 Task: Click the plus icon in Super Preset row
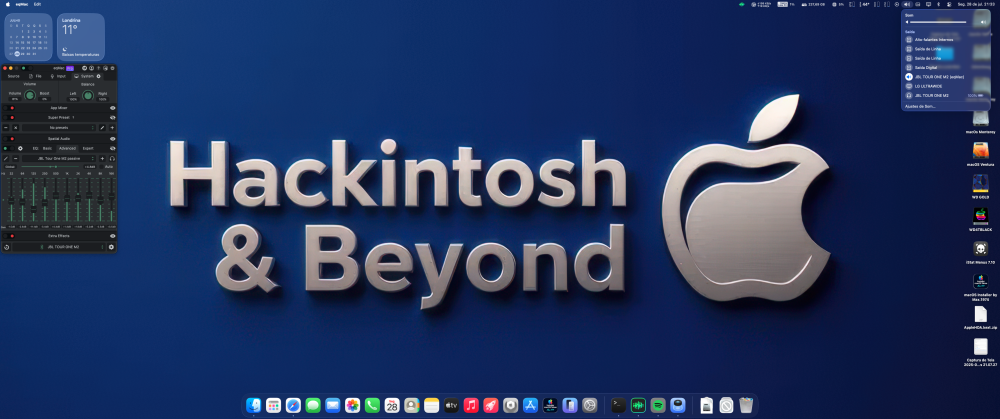(112, 128)
